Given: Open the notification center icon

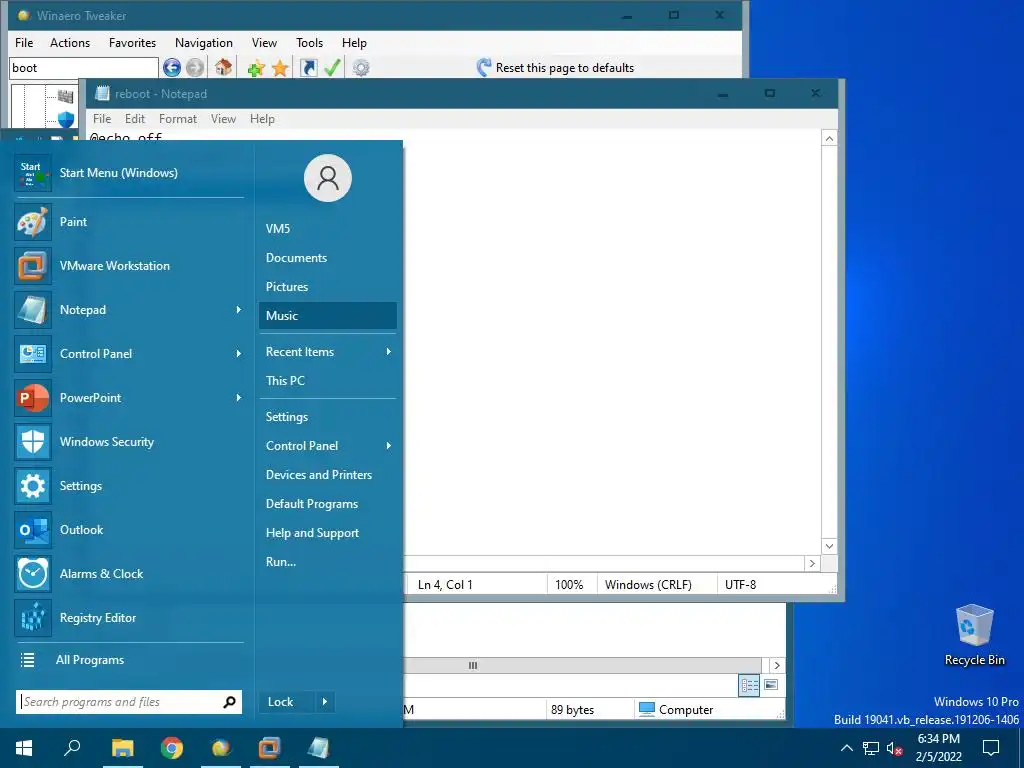Looking at the screenshot, I should pos(991,748).
